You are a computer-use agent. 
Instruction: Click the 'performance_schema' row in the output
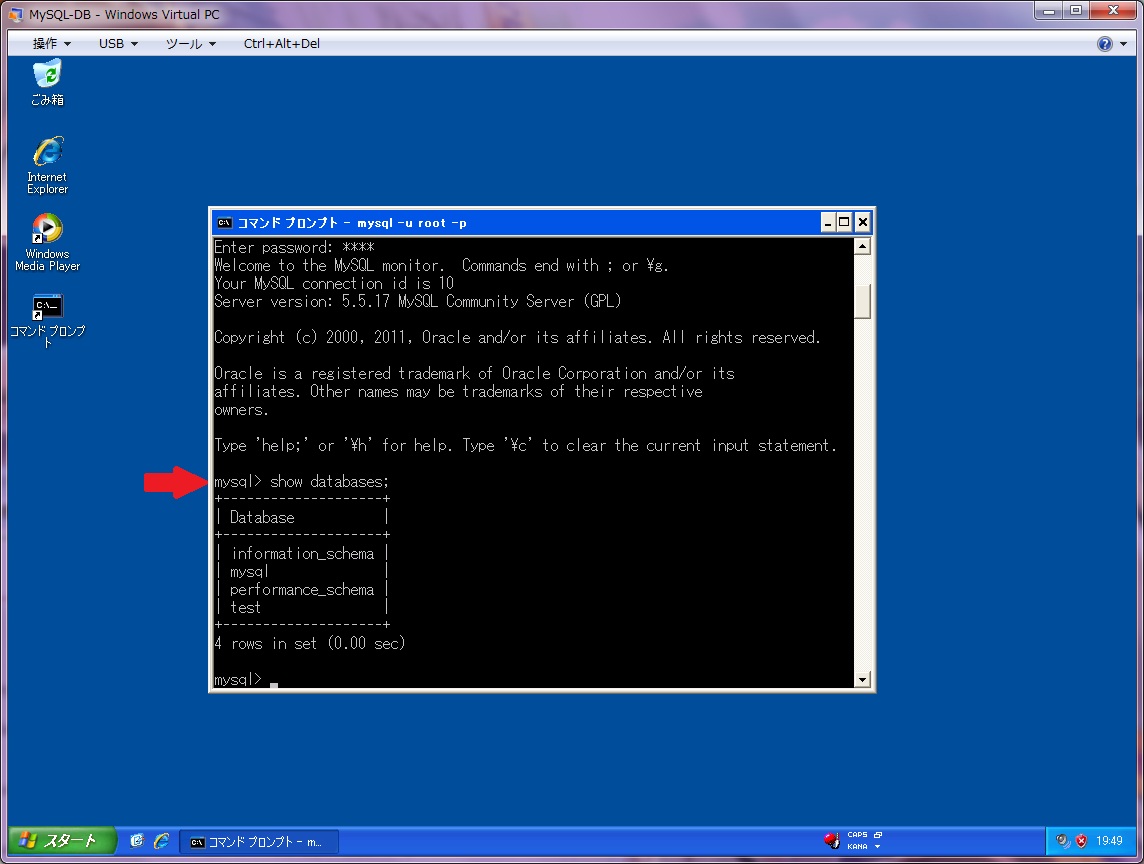coord(302,590)
